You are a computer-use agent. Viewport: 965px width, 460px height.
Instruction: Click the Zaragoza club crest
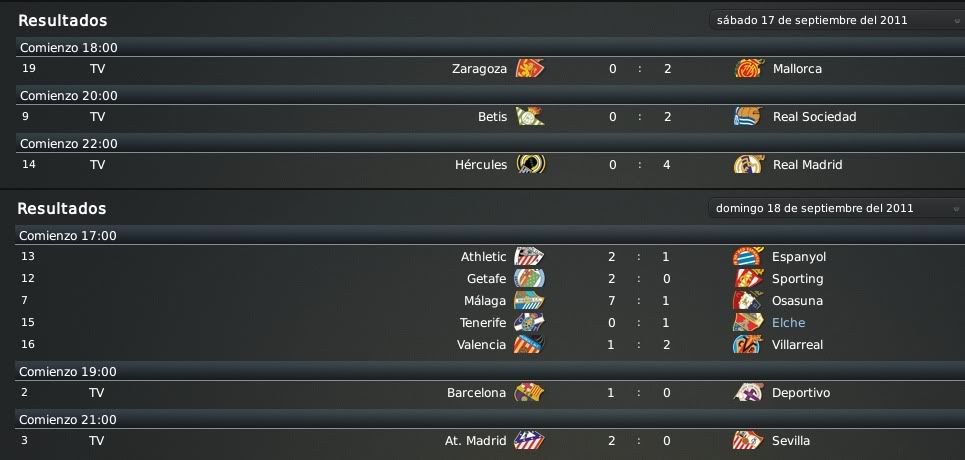pos(530,68)
